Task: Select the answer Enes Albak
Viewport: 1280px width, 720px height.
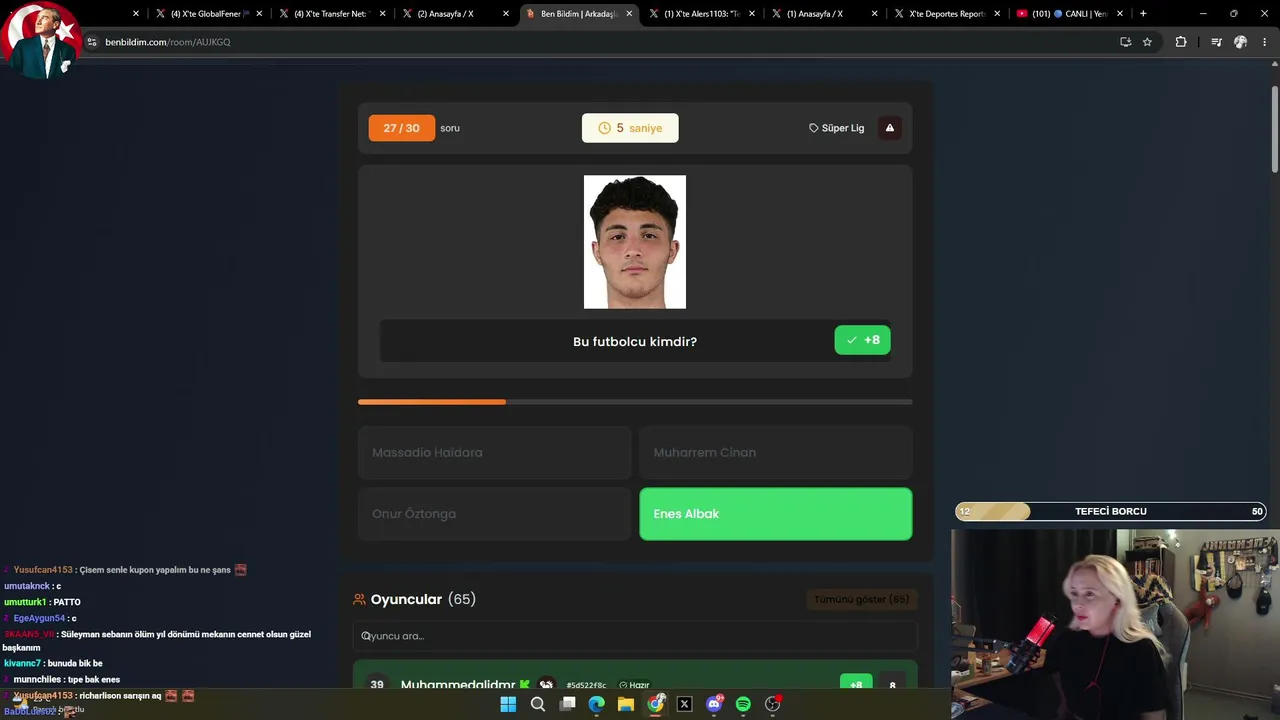Action: tap(776, 514)
